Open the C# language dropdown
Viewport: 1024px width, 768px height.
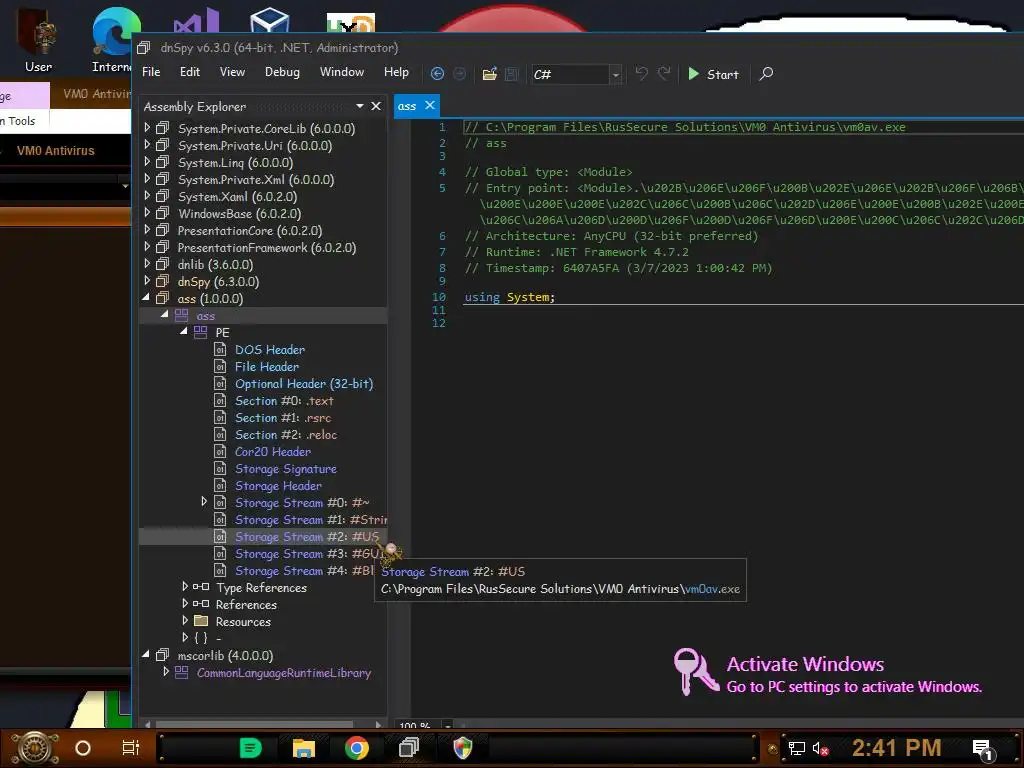[x=615, y=75]
